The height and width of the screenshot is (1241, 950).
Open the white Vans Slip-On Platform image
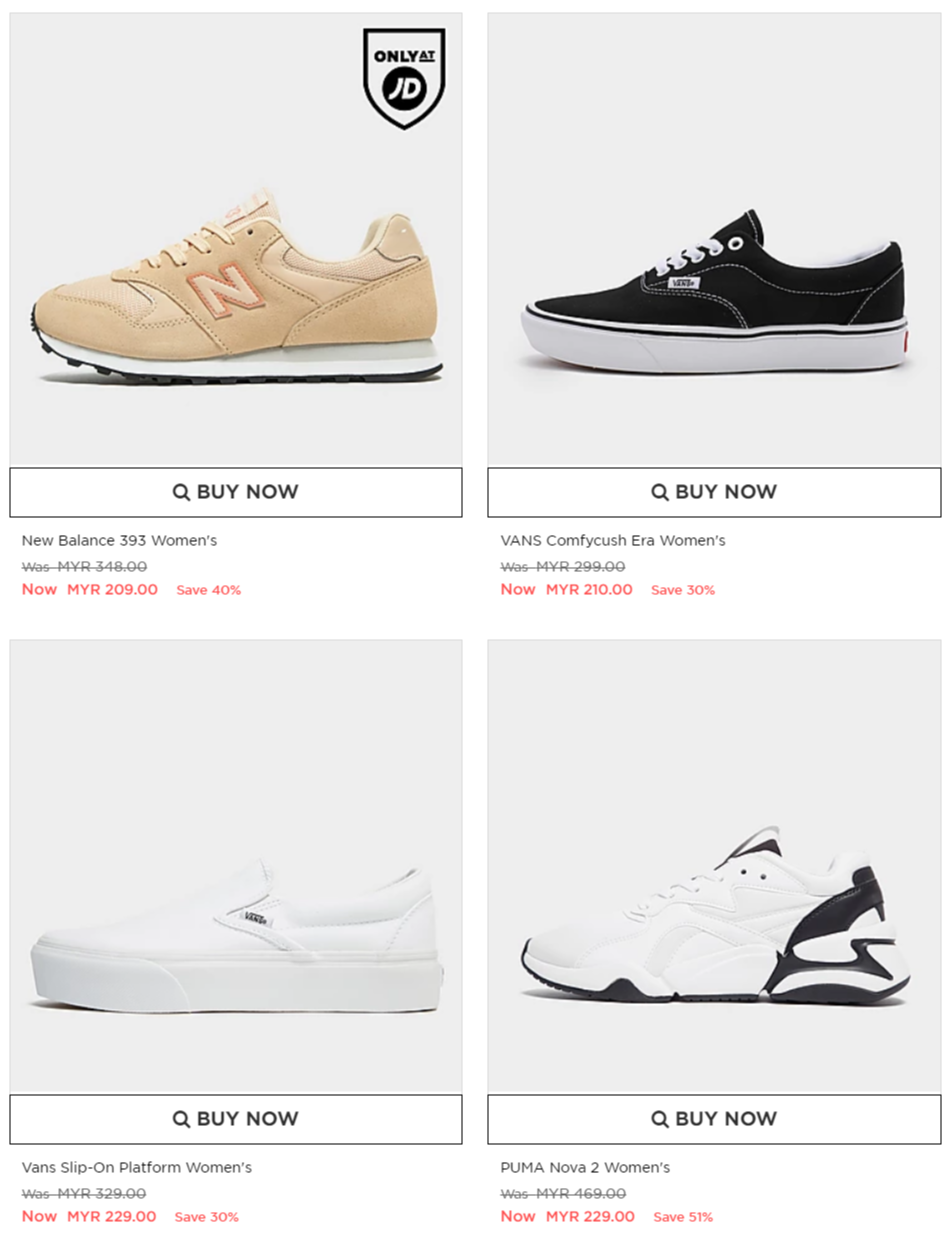[236, 866]
